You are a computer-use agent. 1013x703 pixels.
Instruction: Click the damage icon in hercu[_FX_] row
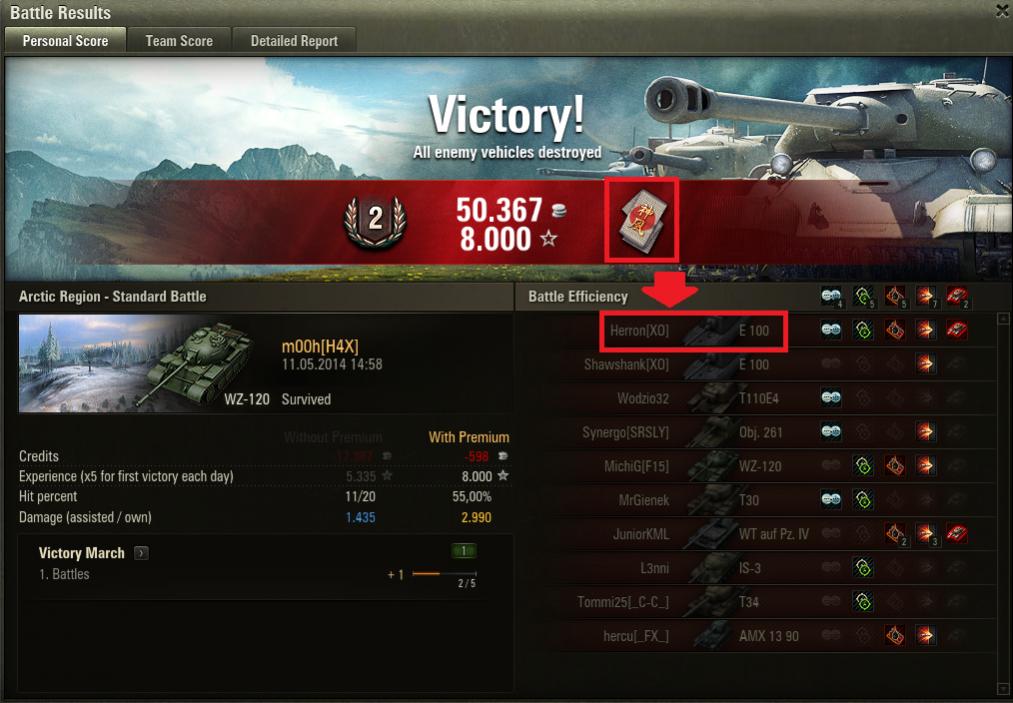coord(925,635)
